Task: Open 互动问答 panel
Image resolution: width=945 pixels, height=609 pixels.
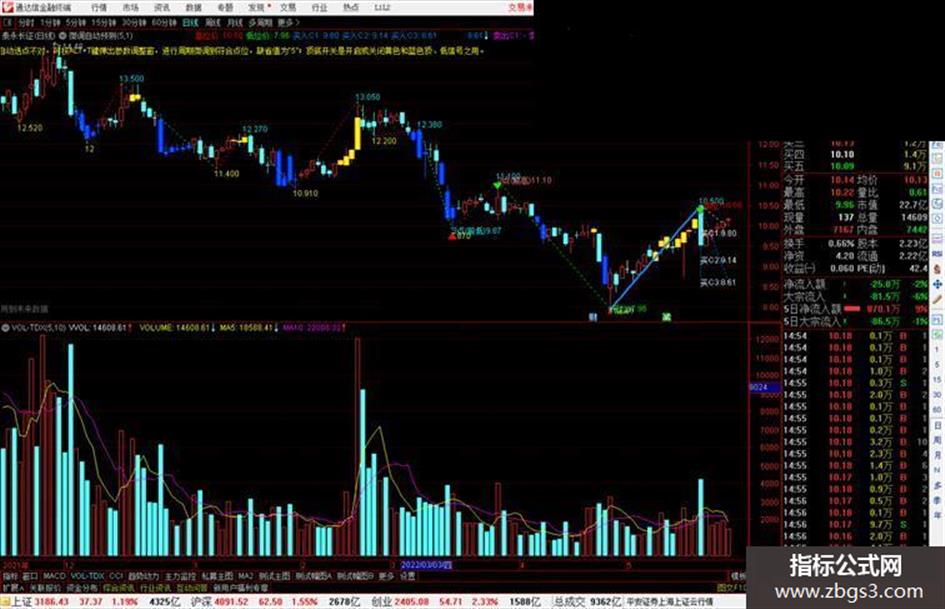Action: click(192, 587)
